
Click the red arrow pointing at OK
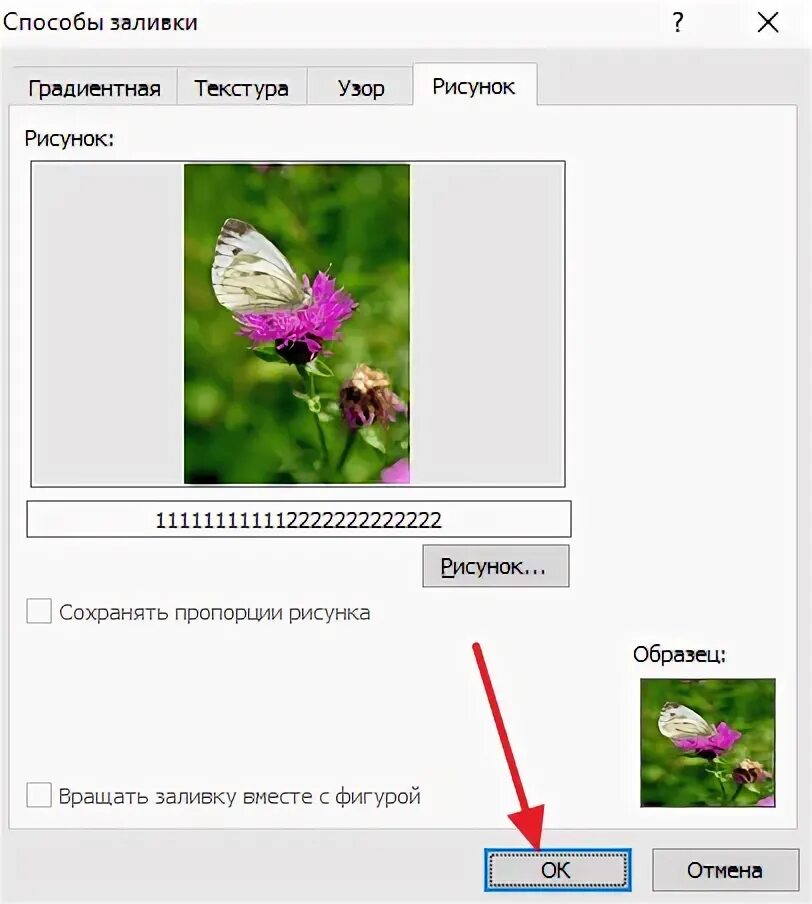(x=508, y=744)
